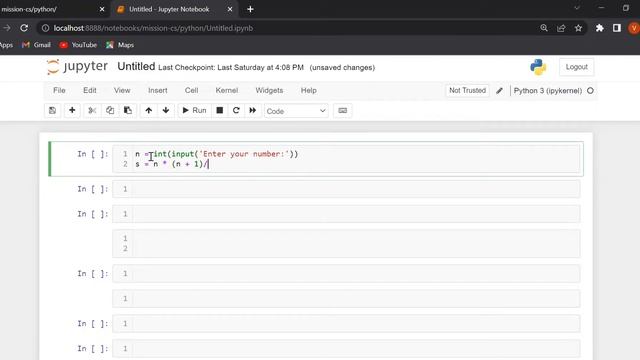Click the Not Trusted button
The width and height of the screenshot is (640, 360).
pos(467,90)
